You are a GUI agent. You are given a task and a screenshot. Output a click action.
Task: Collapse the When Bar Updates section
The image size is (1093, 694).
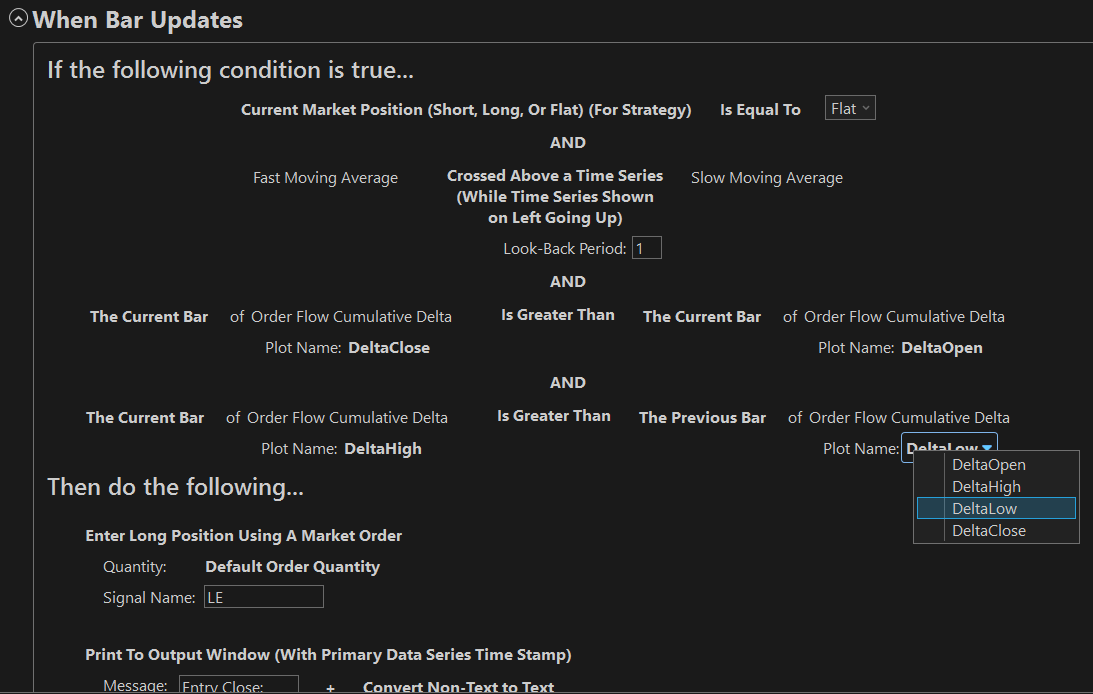click(18, 19)
